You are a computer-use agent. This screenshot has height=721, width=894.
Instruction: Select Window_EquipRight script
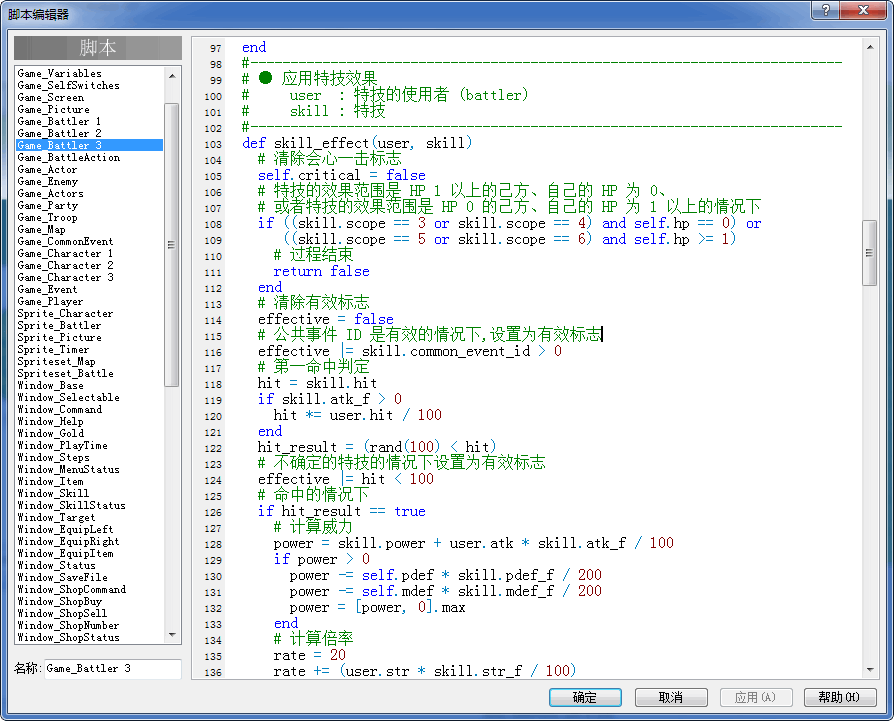[x=68, y=541]
